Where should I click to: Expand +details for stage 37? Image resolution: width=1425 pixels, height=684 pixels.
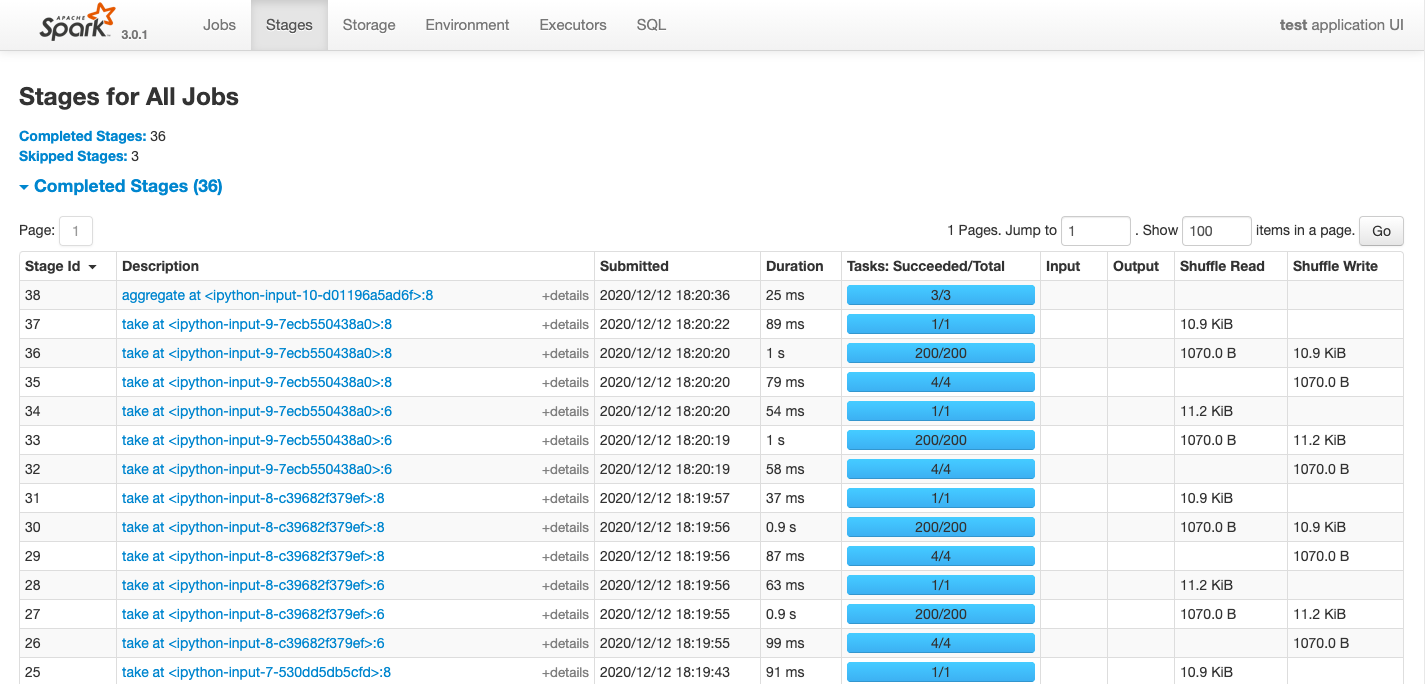[565, 325]
